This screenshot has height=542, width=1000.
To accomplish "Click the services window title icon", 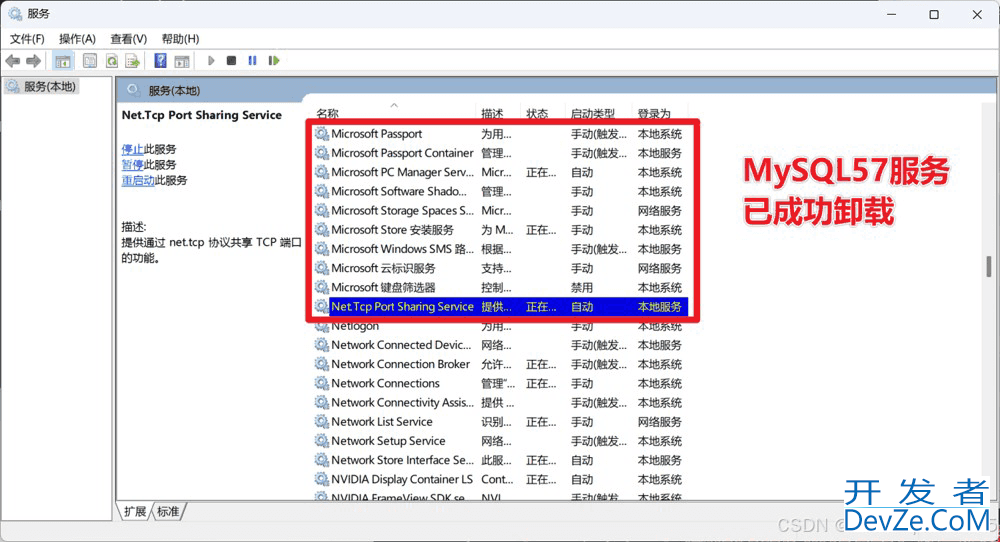I will point(15,13).
